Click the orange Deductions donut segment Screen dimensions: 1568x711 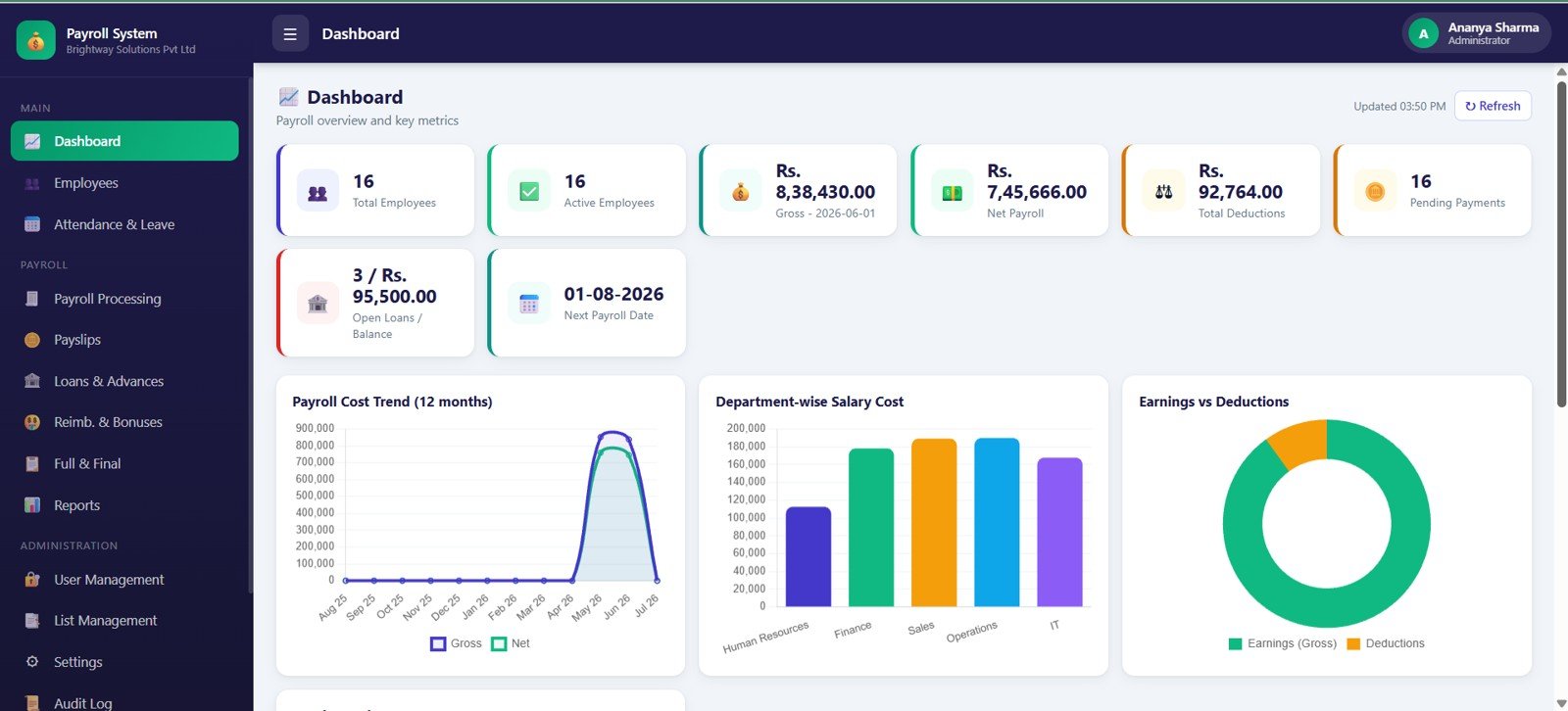coord(1301,443)
